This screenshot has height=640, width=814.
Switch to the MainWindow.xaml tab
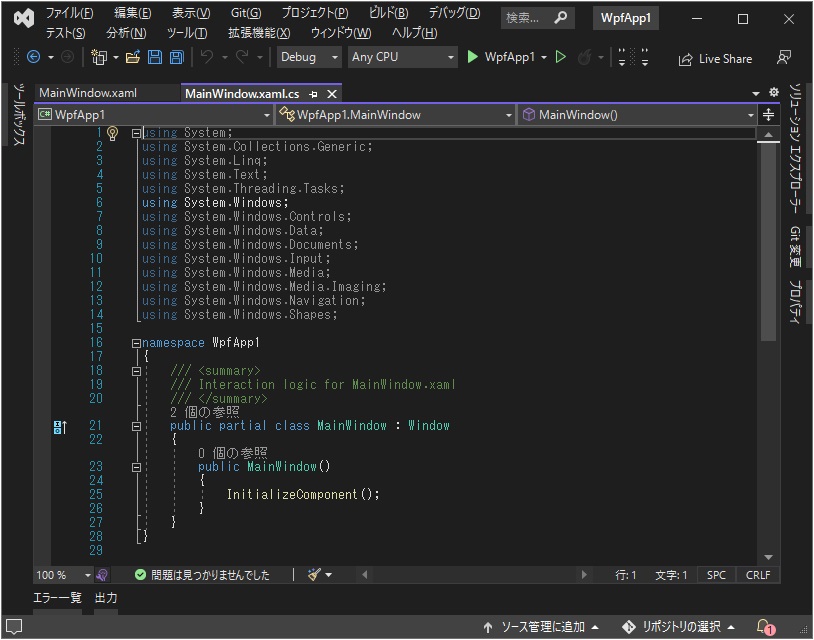click(88, 93)
